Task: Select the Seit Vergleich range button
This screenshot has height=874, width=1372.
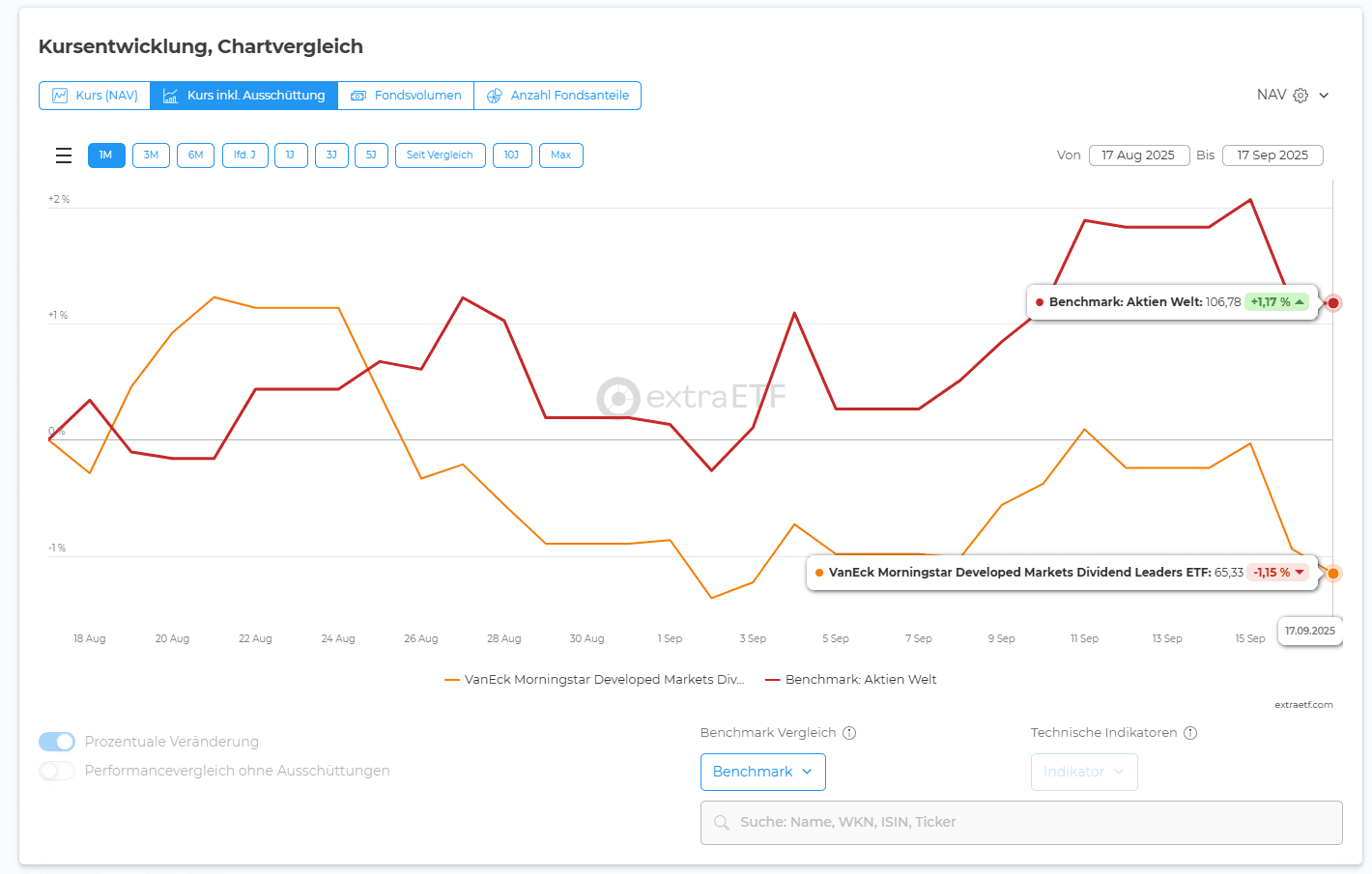Action: pos(440,155)
